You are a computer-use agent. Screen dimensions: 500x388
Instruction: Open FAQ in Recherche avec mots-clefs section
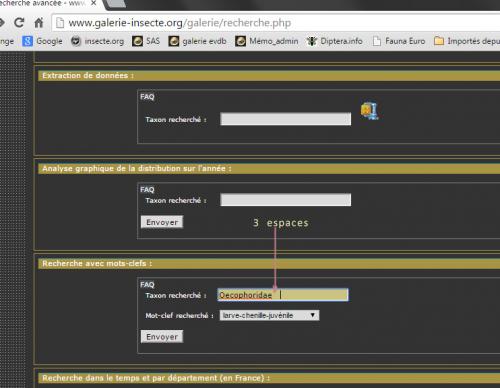click(147, 285)
